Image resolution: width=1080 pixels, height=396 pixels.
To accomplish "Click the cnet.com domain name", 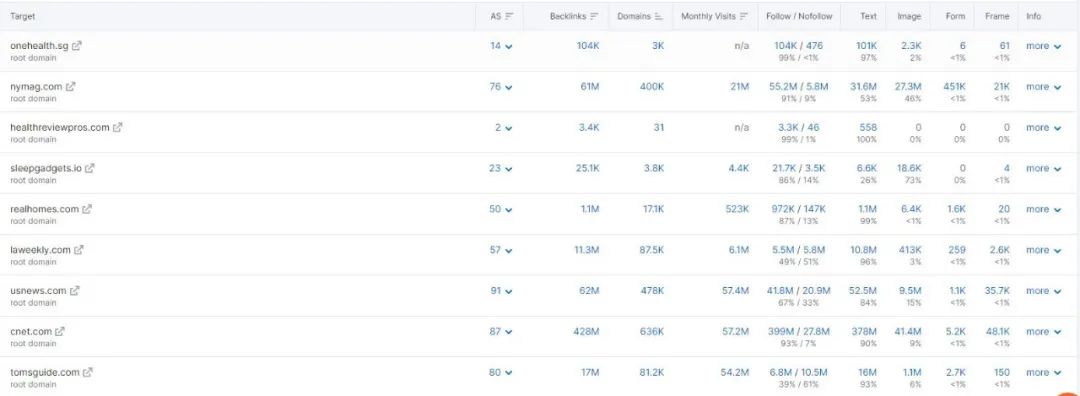I will pos(31,331).
